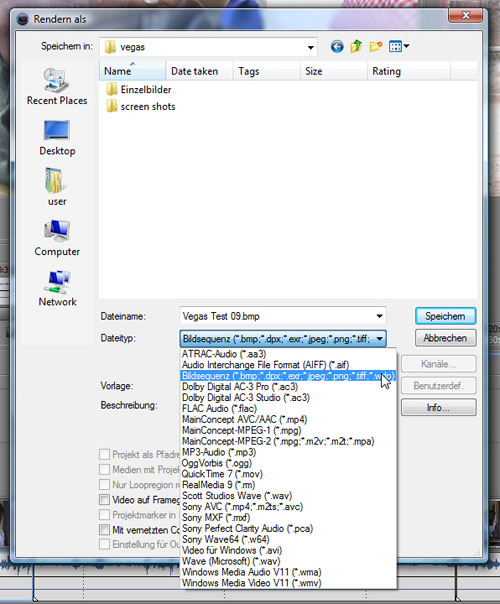Viewport: 500px width, 604px height.
Task: Go to the Desktop location
Action: (57, 138)
